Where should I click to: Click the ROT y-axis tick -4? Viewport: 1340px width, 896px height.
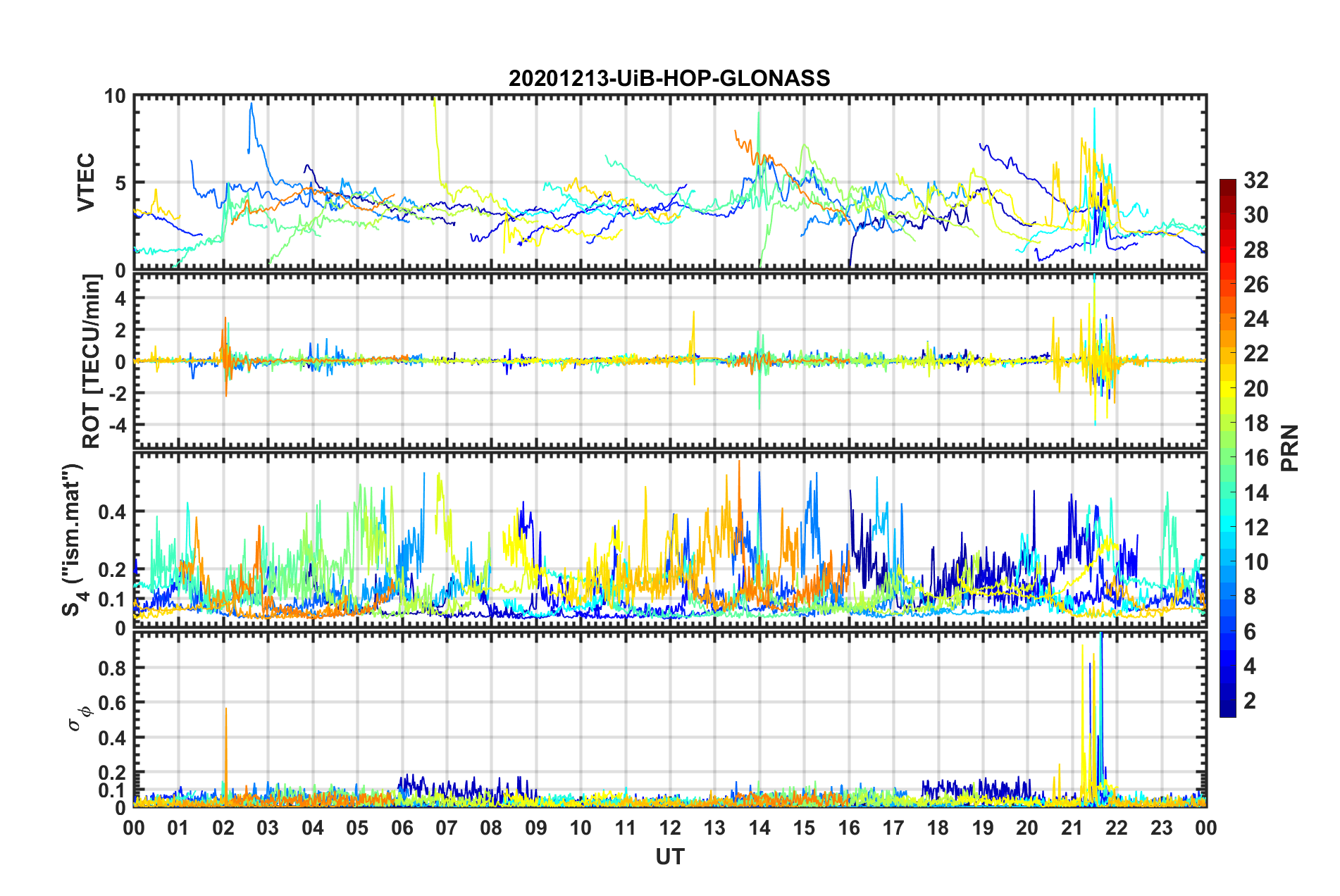coord(117,425)
